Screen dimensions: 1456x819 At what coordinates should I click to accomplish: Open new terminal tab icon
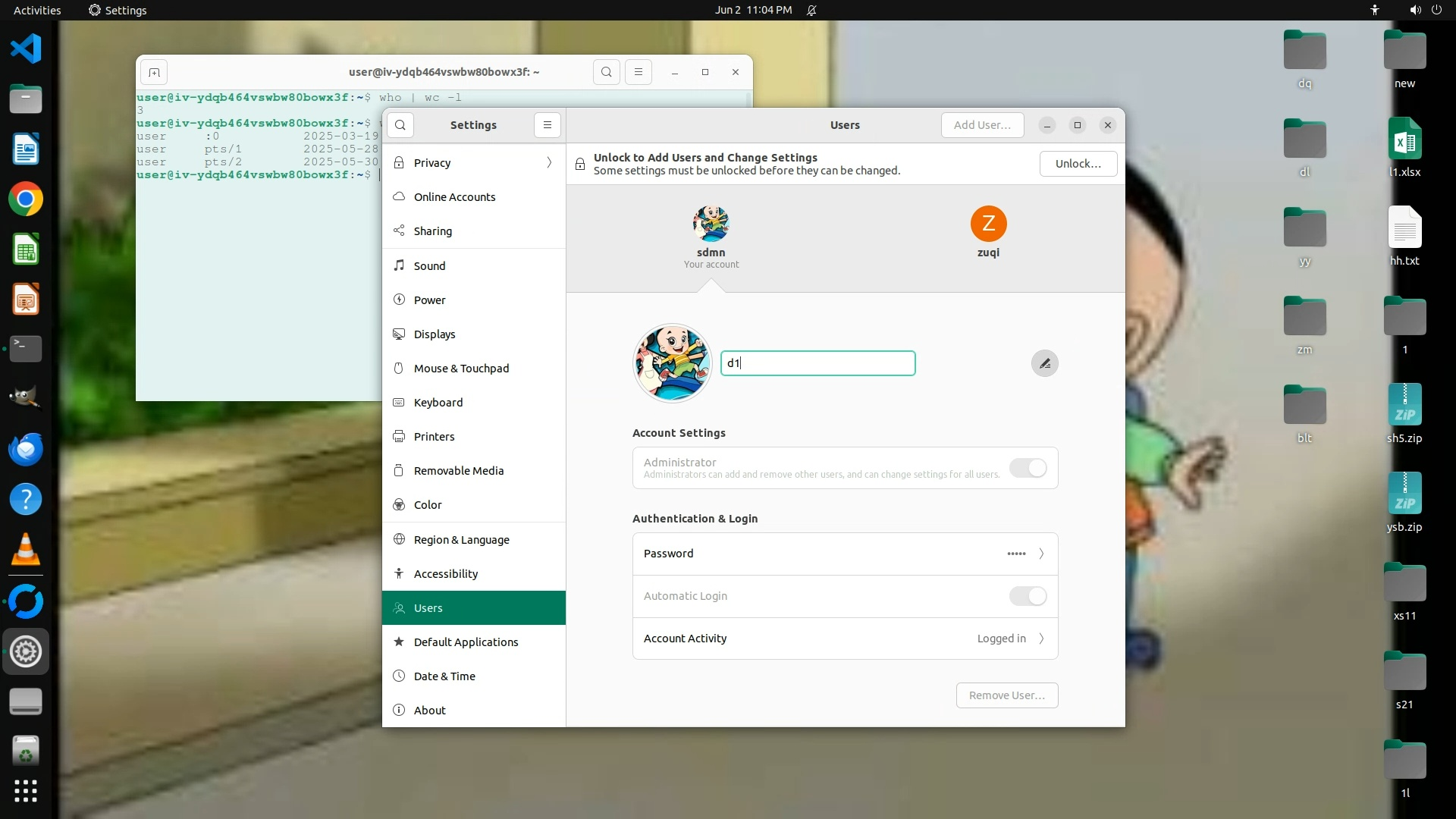154,72
